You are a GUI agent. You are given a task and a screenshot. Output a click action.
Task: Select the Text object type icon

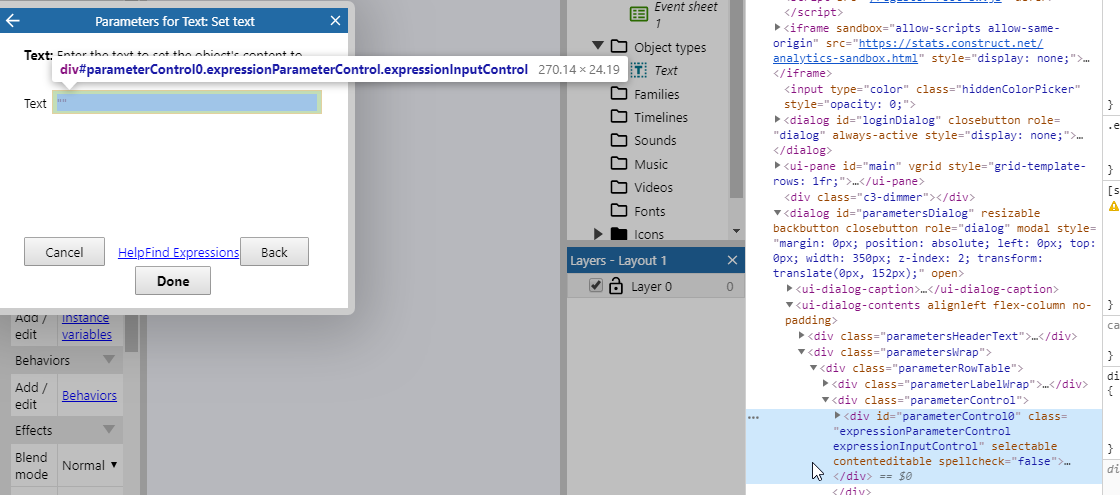639,70
